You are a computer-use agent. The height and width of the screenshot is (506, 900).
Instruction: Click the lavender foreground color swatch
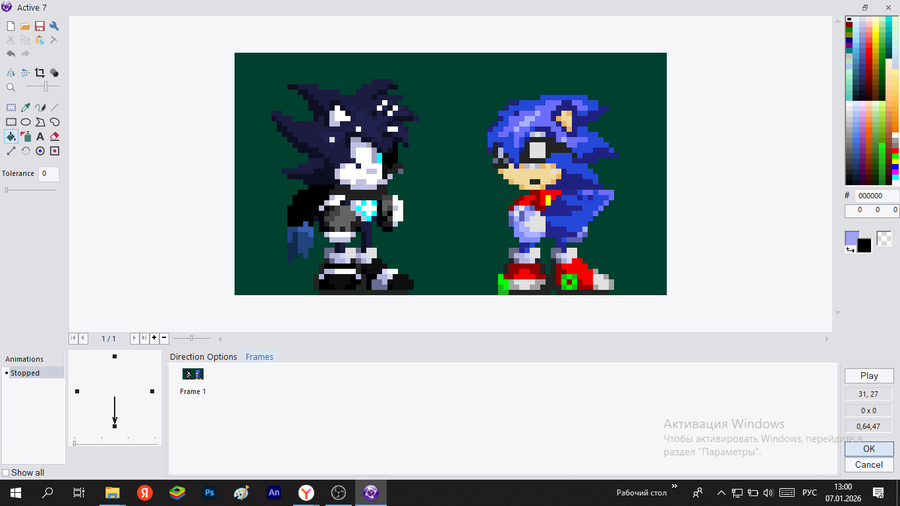click(852, 238)
